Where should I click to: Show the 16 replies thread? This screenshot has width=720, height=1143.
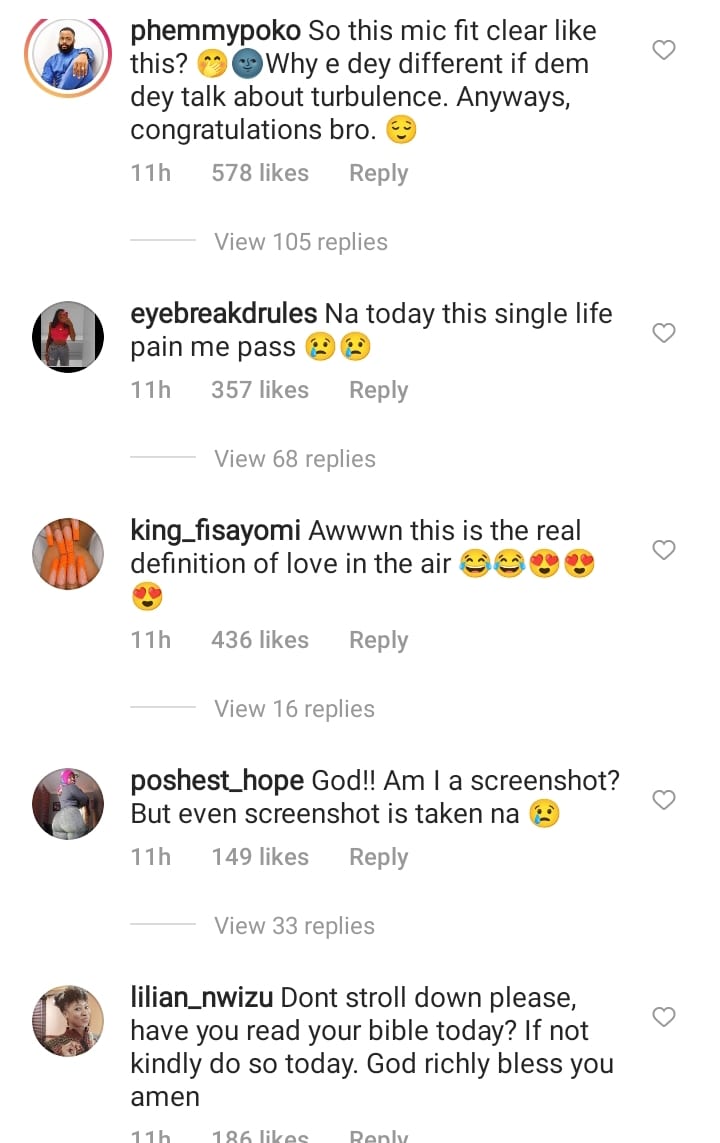pyautogui.click(x=294, y=709)
